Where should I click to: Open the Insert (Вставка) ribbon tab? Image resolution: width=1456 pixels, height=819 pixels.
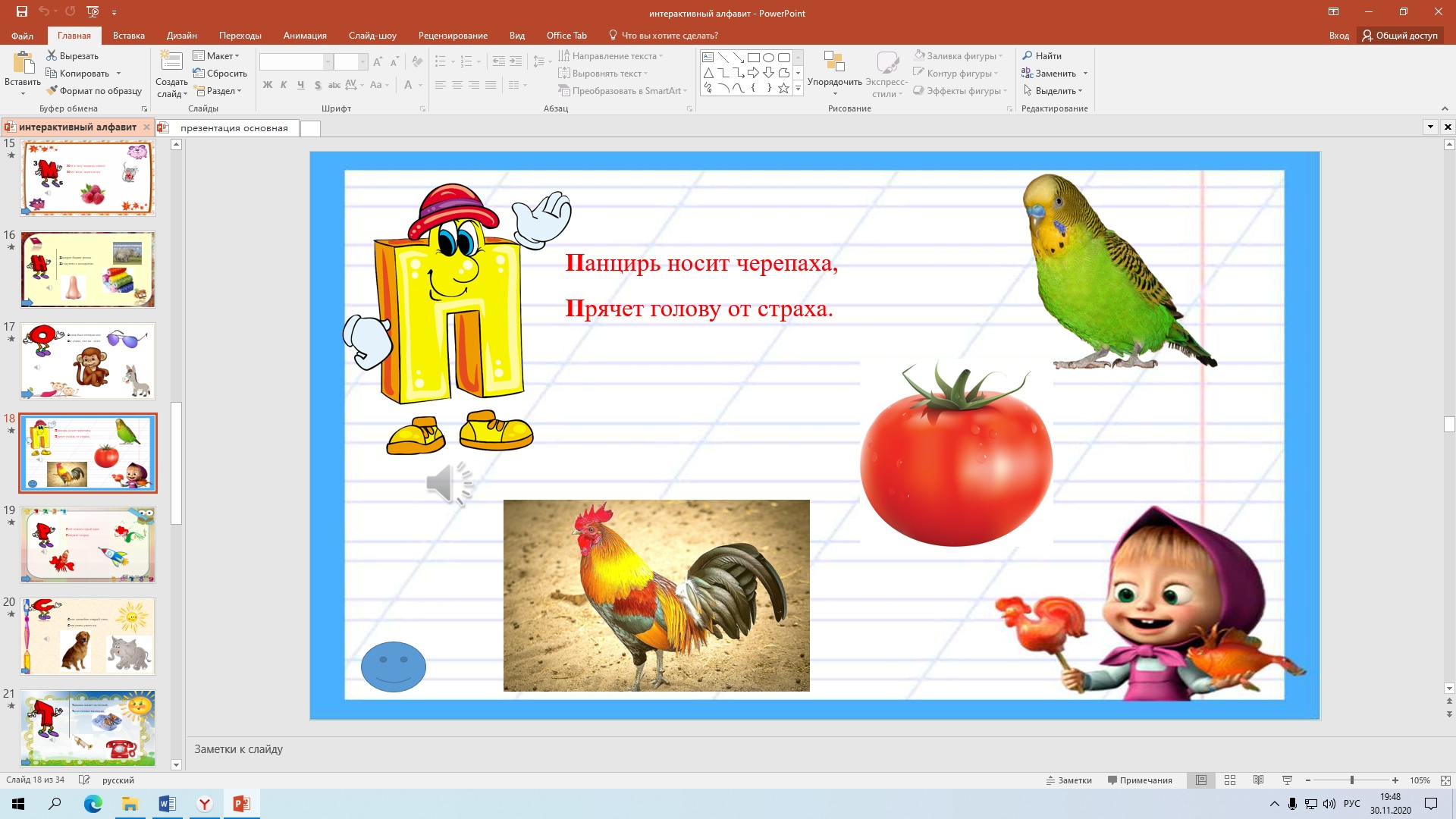coord(128,36)
